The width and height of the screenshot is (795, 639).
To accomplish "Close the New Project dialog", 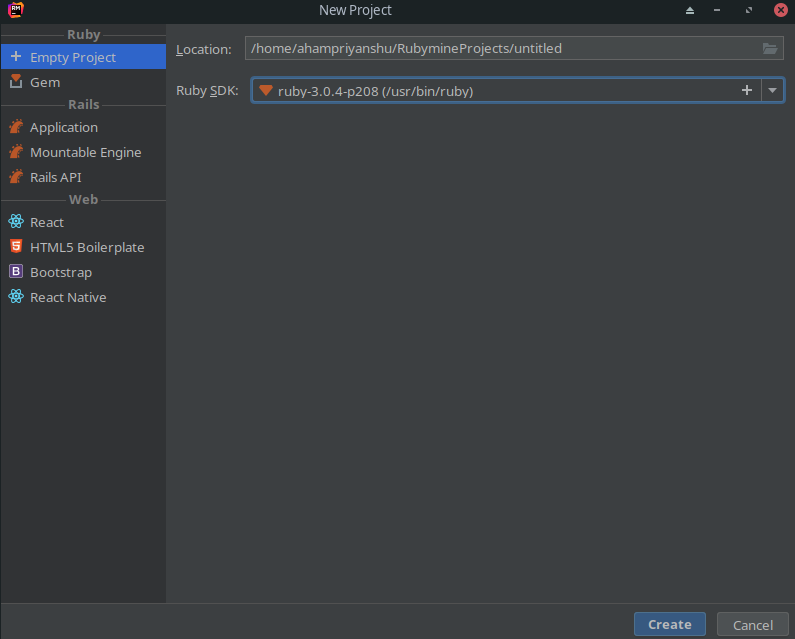I will (781, 10).
